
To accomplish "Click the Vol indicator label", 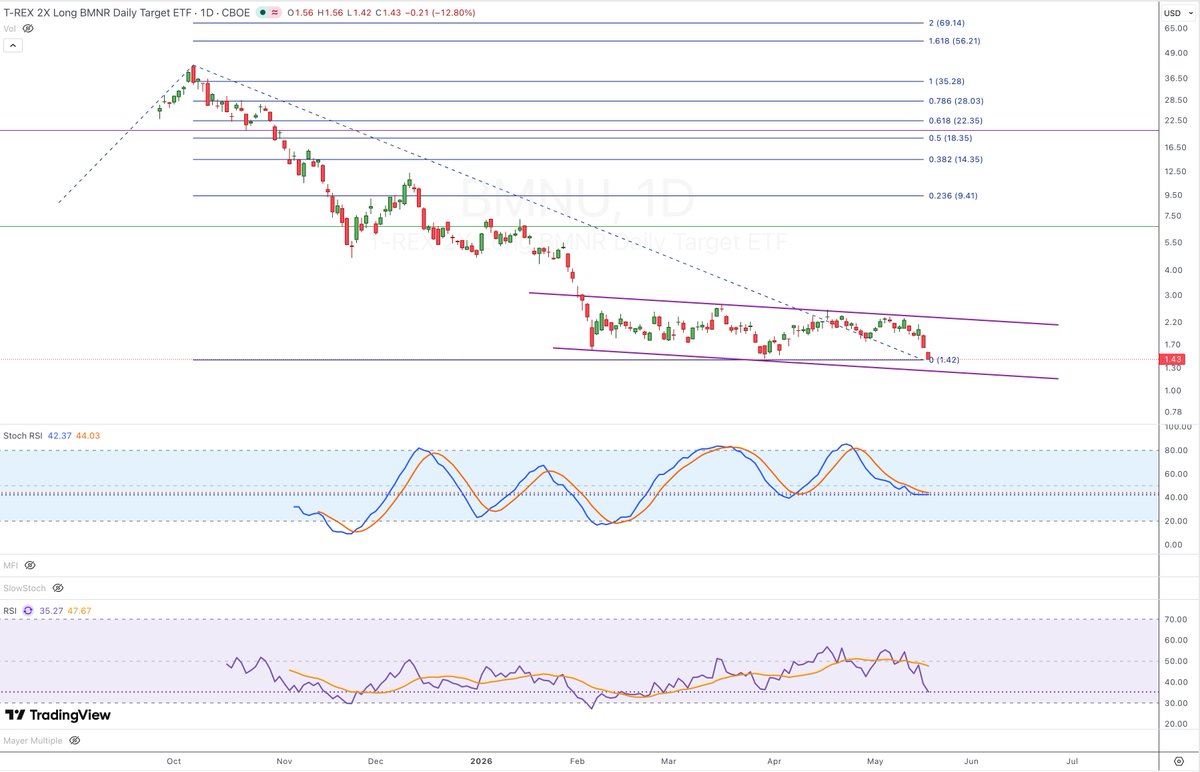I will coord(12,29).
